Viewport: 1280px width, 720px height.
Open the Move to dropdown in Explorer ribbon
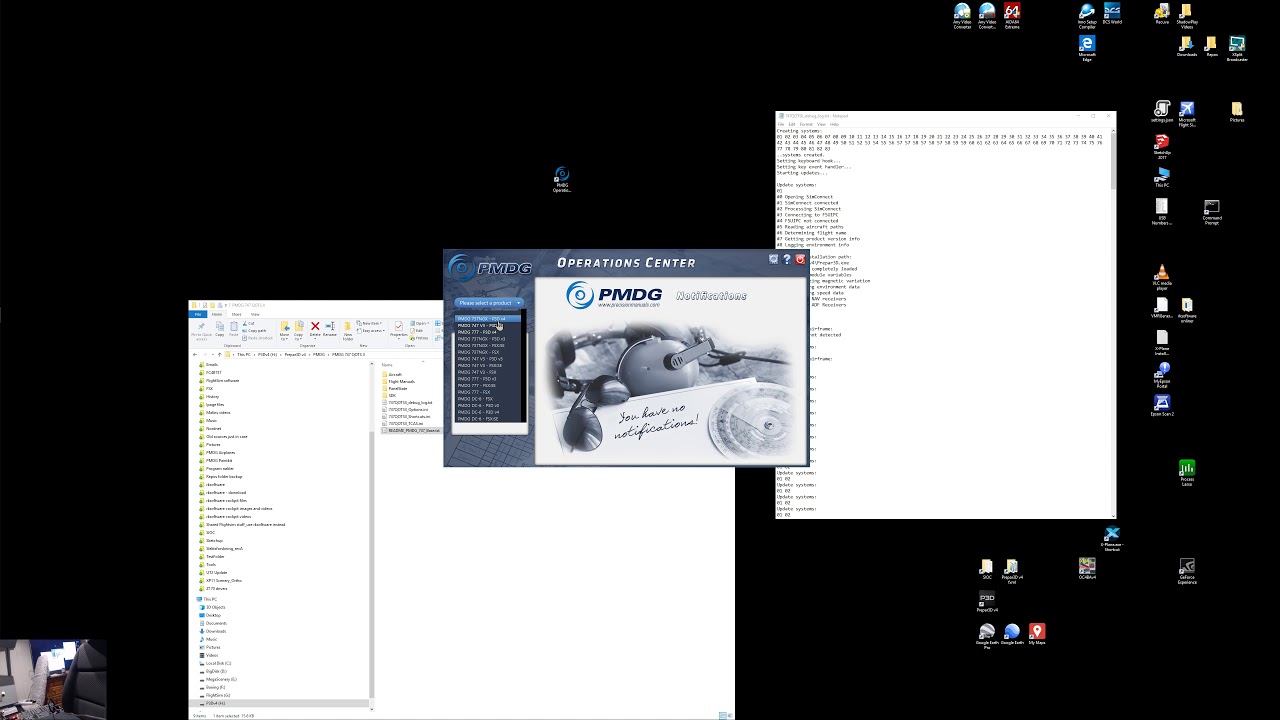tap(284, 330)
